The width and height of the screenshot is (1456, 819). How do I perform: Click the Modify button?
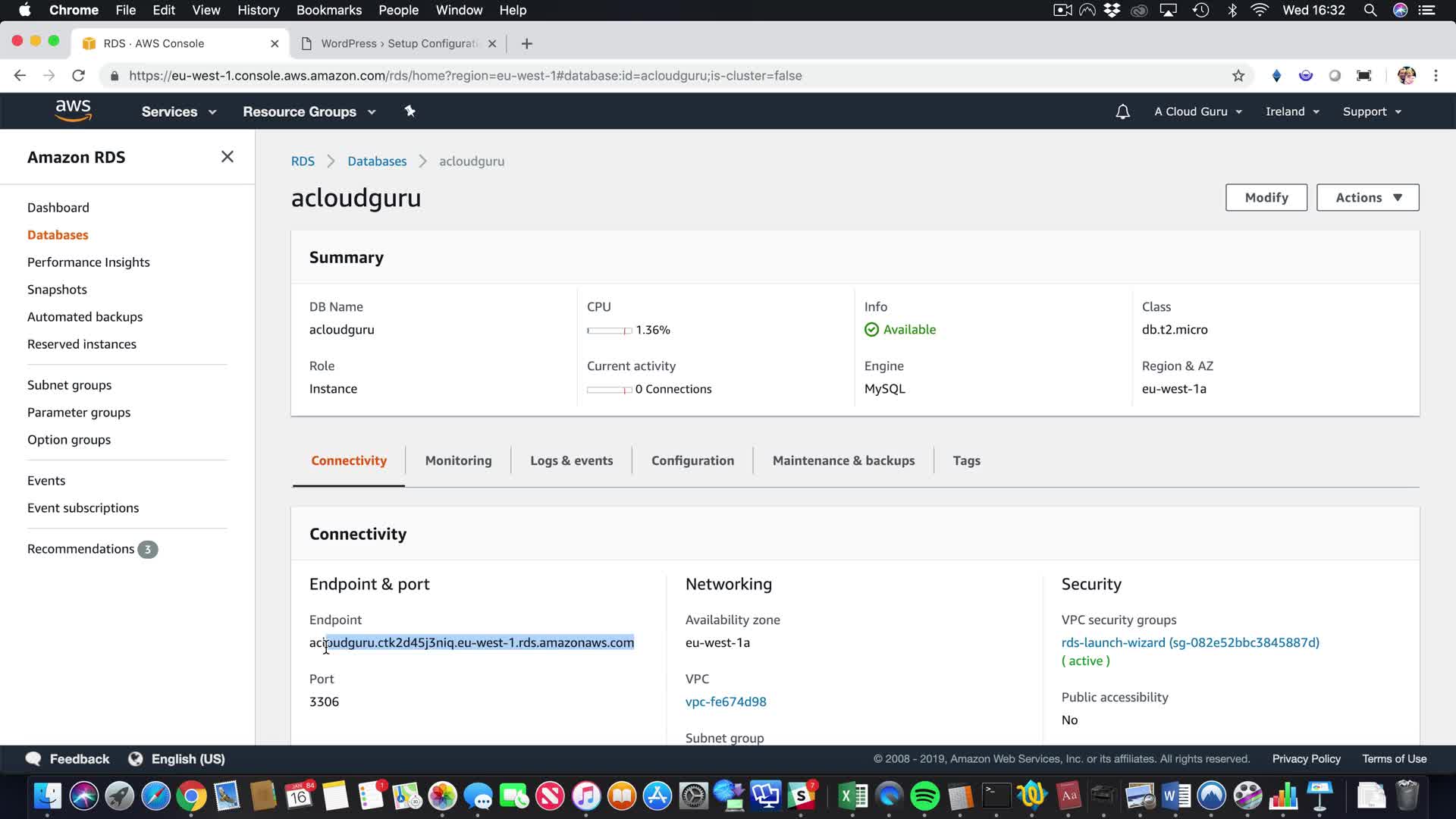tap(1266, 198)
